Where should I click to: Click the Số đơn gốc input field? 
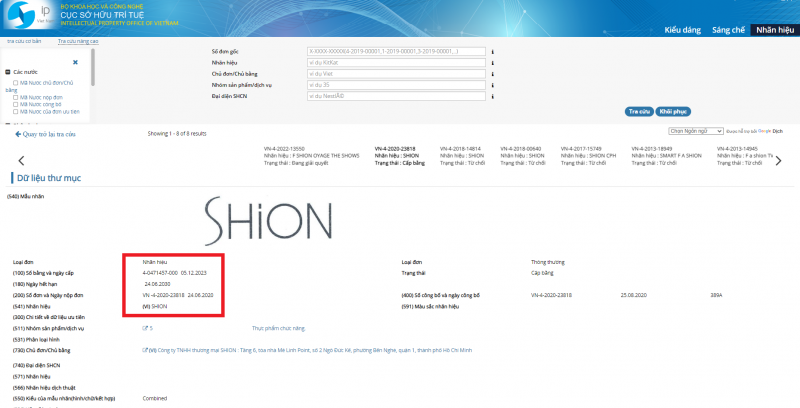coord(396,51)
